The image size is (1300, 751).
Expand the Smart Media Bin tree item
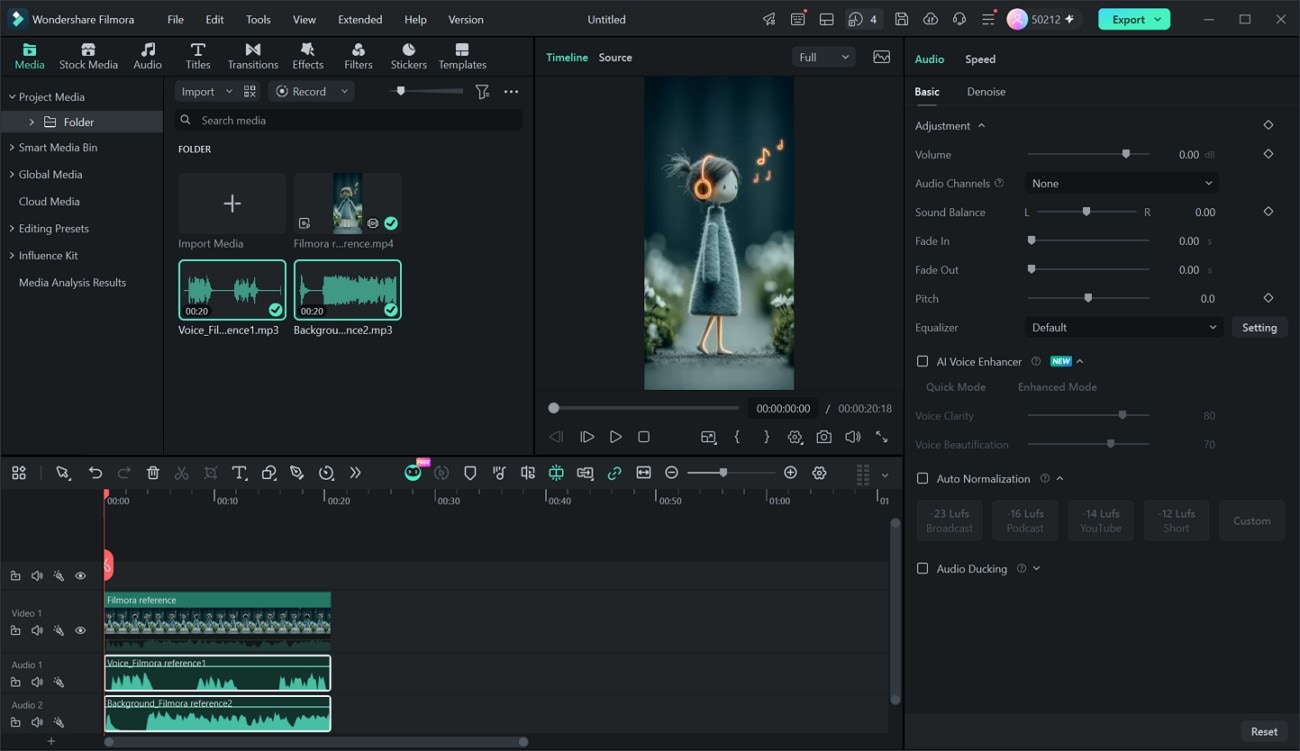tap(12, 147)
